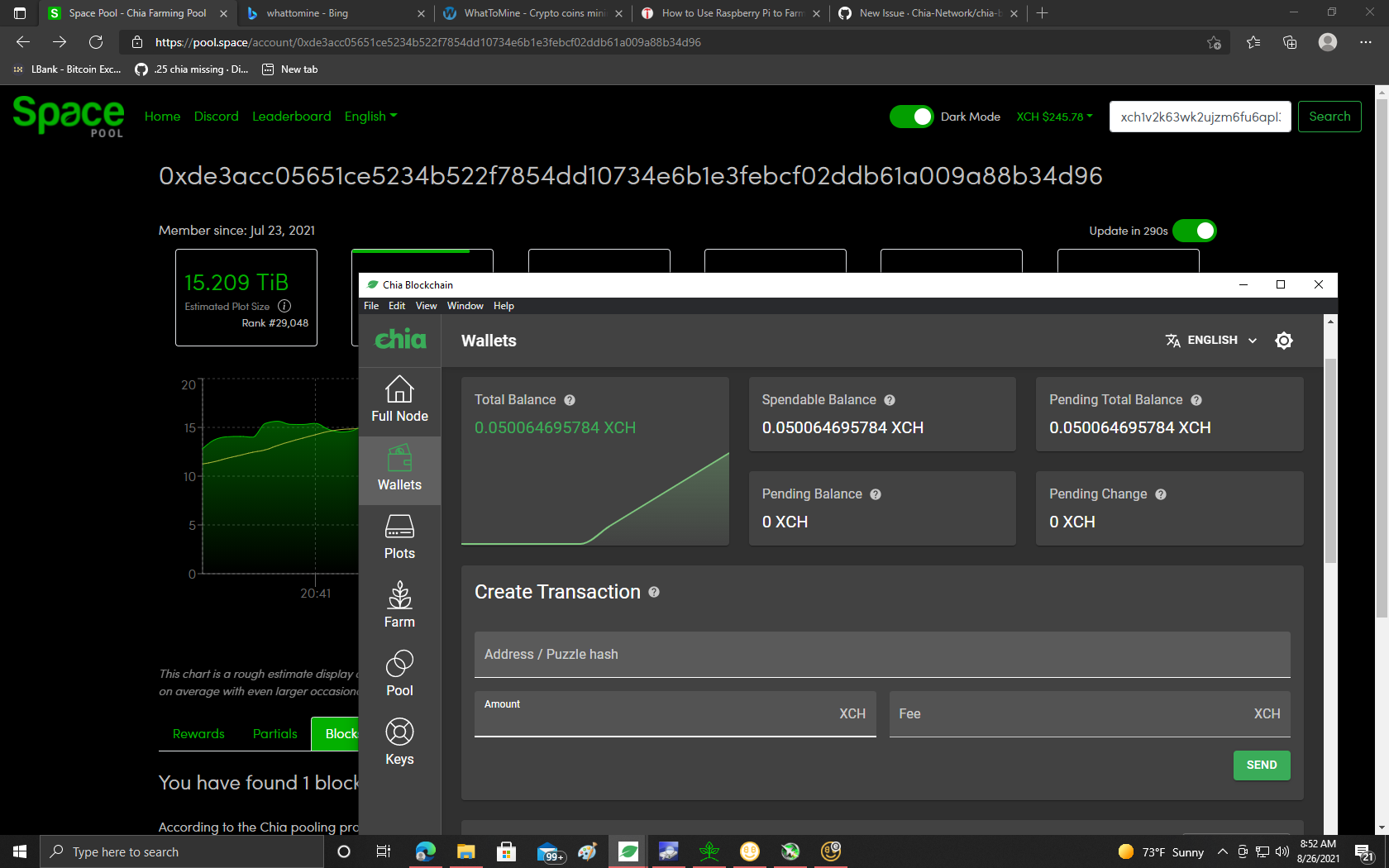Click the Chia logo in the sidebar
The image size is (1389, 868).
coord(400,339)
